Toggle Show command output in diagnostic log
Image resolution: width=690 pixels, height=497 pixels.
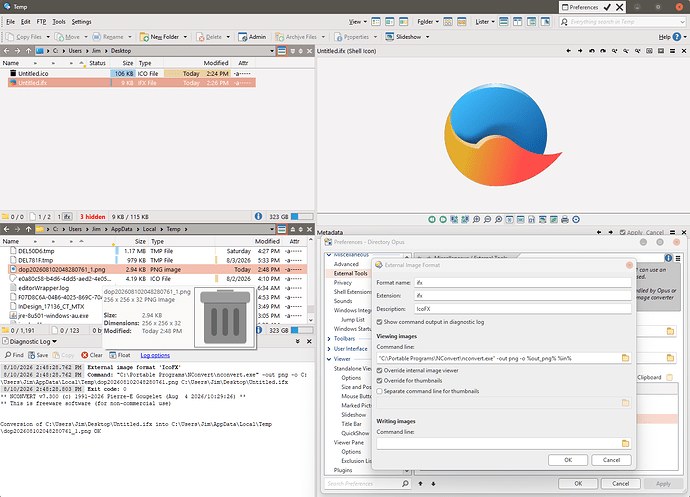coord(379,322)
